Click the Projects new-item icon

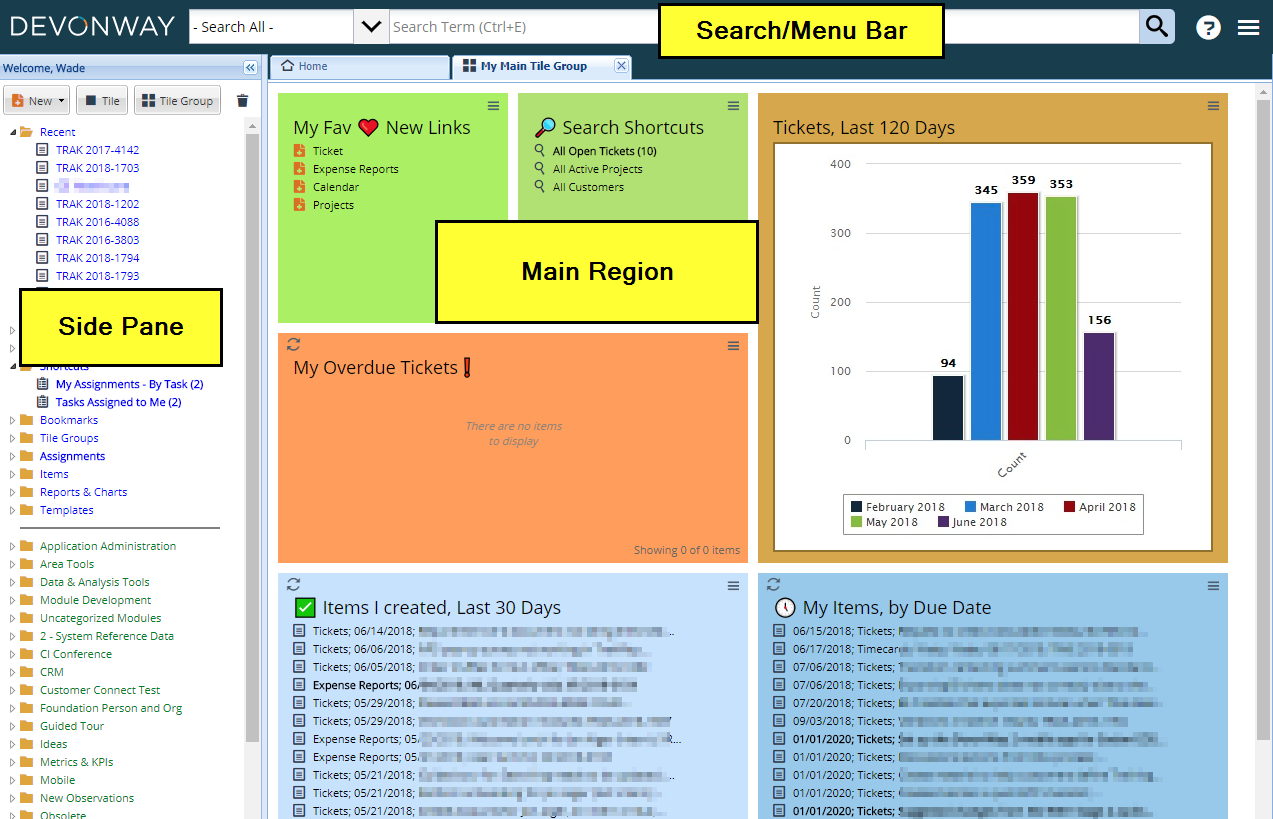[299, 205]
